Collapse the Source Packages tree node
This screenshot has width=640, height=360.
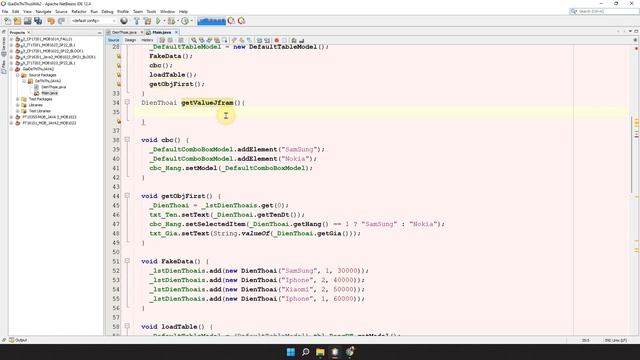[x=18, y=75]
